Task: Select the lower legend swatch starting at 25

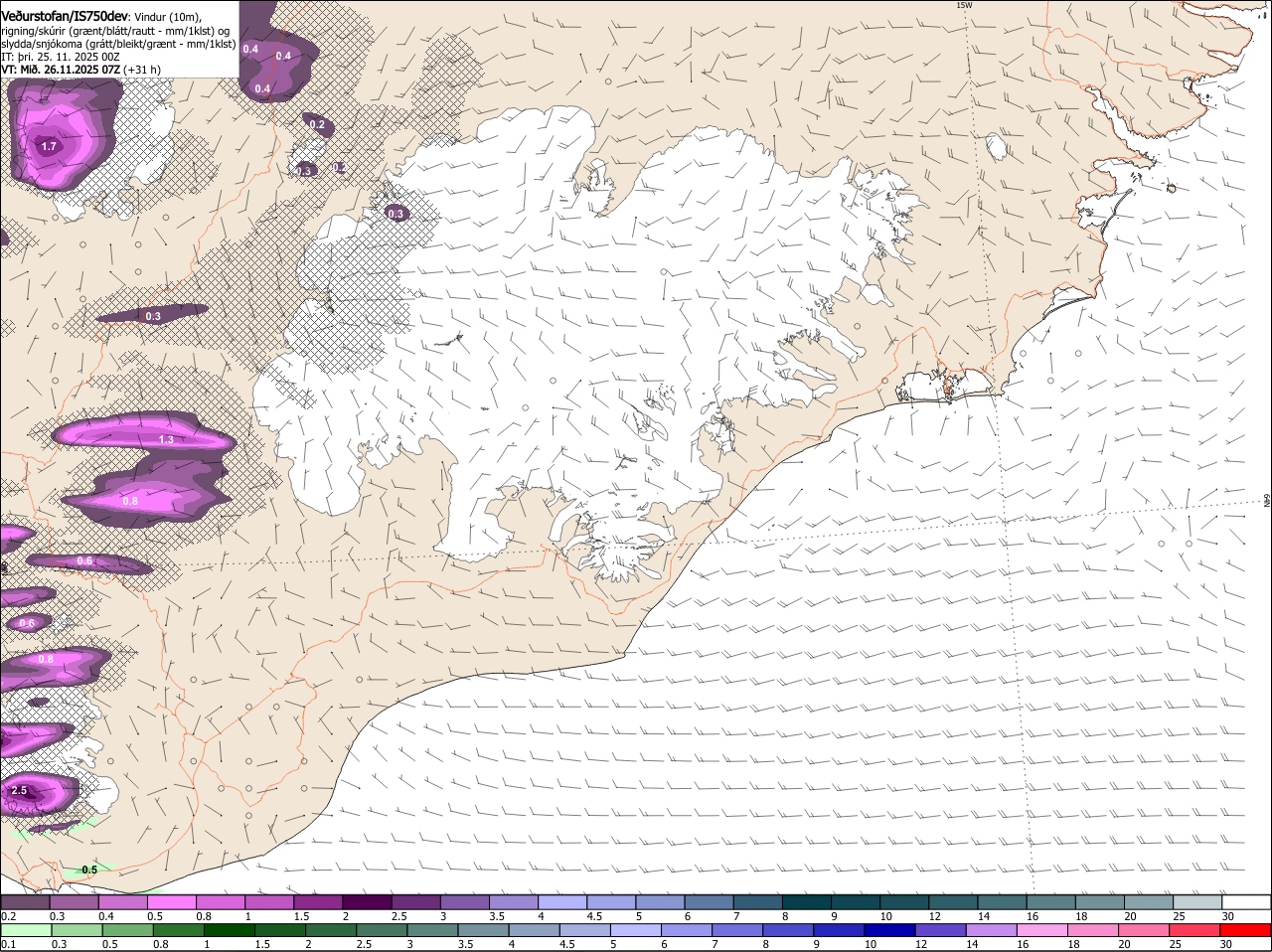Action: click(x=1197, y=930)
